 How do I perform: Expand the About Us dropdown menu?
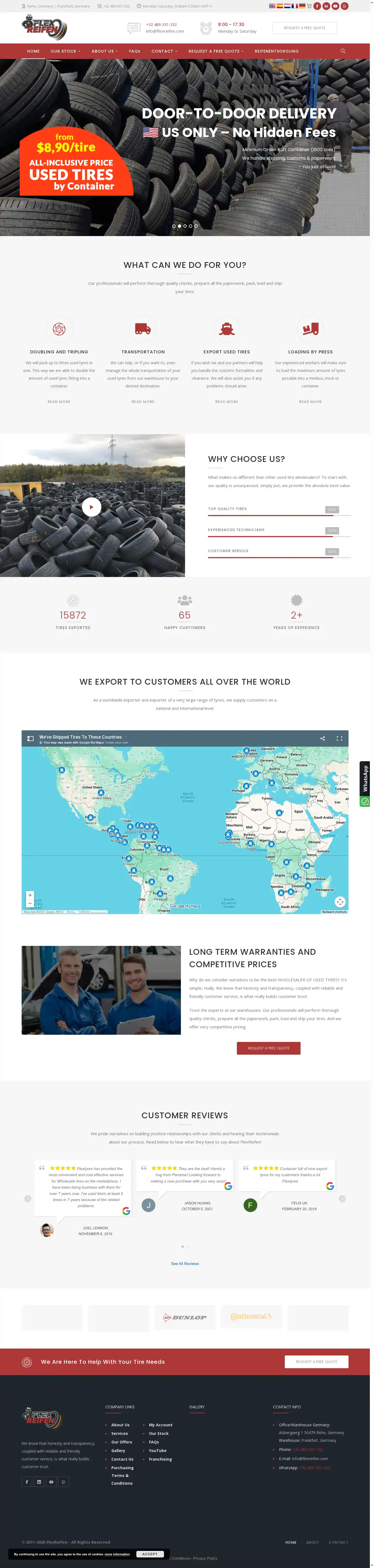click(104, 51)
